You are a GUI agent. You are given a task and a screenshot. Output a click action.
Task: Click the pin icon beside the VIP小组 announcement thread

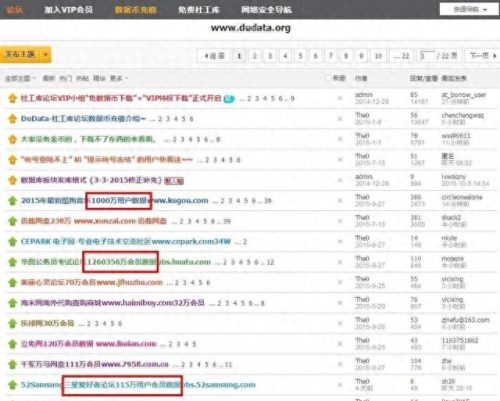[x=12, y=99]
